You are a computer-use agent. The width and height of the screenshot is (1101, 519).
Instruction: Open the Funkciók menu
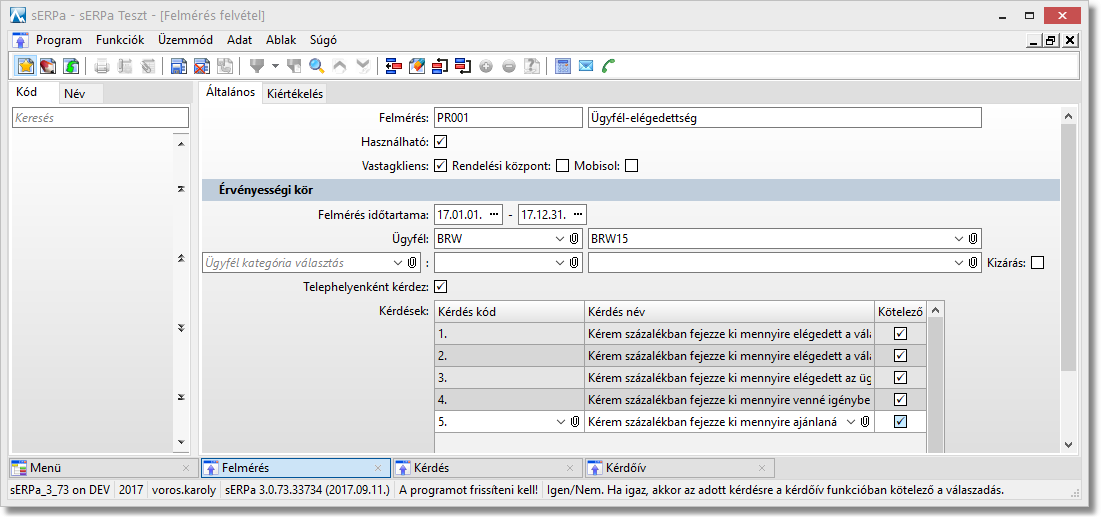(x=120, y=40)
